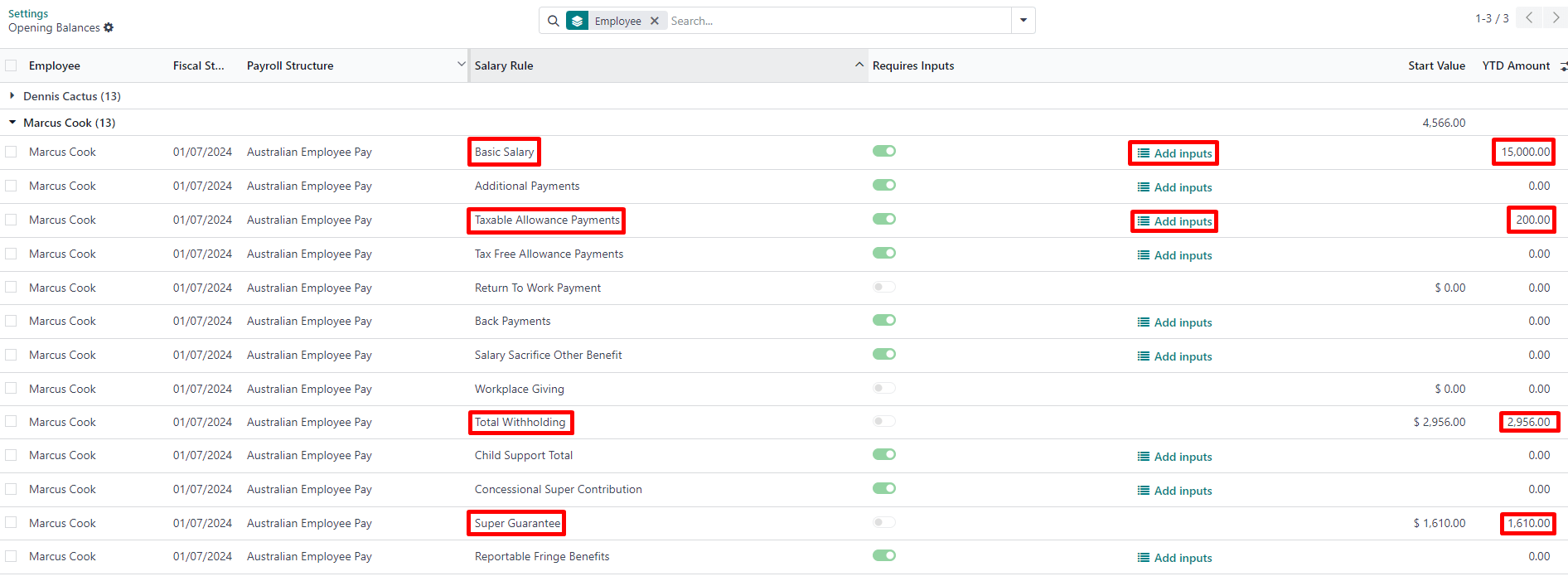This screenshot has width=1568, height=581.
Task: Click Add inputs for Child Support Total
Action: pos(1174,457)
